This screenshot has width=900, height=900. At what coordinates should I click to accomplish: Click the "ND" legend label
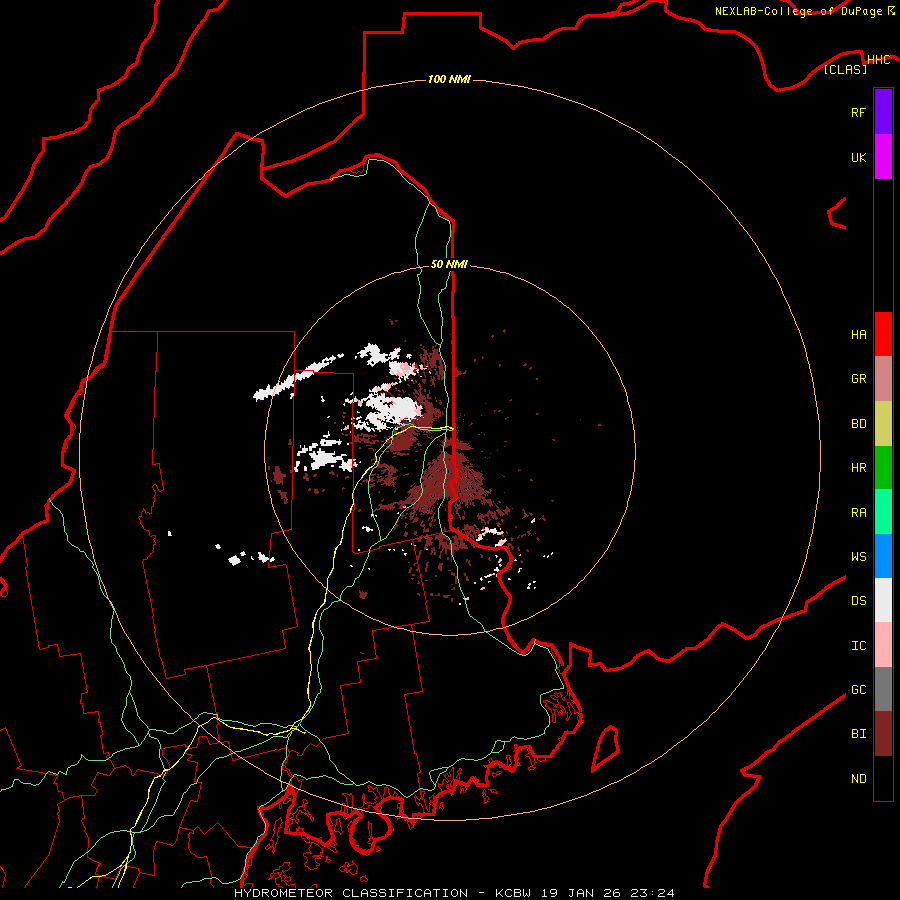click(x=858, y=779)
